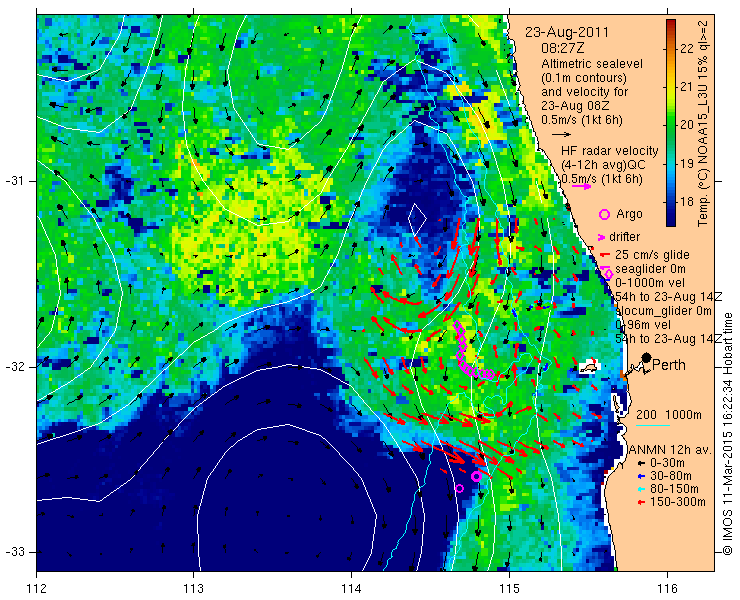This screenshot has width=740, height=600.
Task: Click the red glide arrow legend symbol
Action: click(604, 255)
